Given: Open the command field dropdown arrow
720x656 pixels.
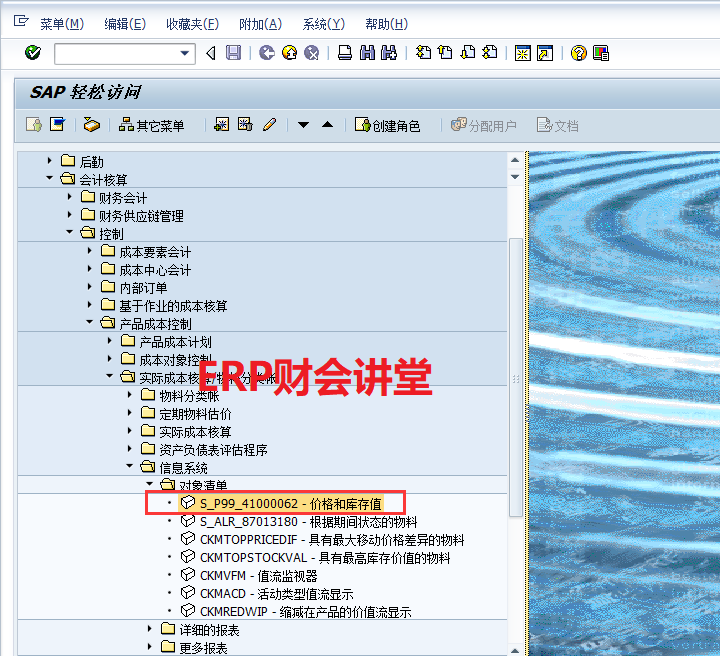Looking at the screenshot, I should click(x=185, y=53).
